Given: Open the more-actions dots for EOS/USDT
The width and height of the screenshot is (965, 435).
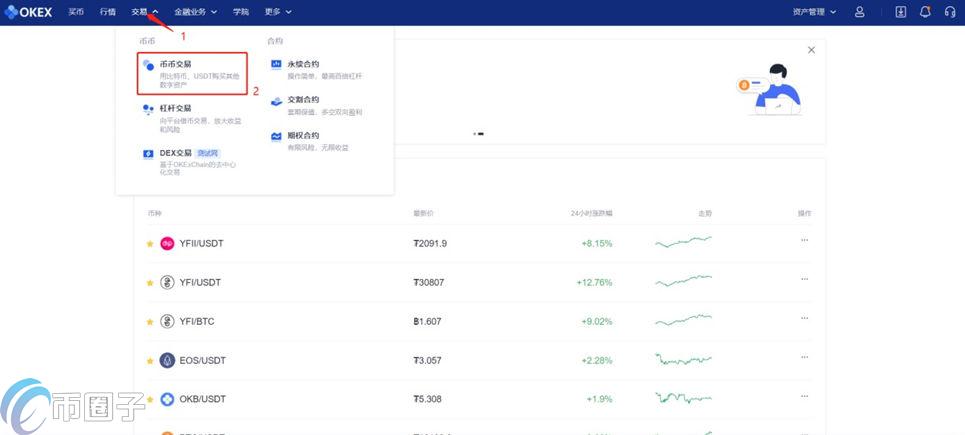Looking at the screenshot, I should click(x=804, y=357).
